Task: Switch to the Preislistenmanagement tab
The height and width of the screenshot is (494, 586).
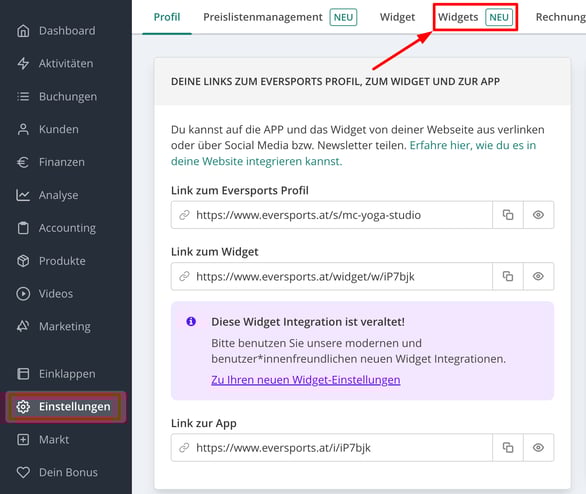Action: click(x=280, y=17)
